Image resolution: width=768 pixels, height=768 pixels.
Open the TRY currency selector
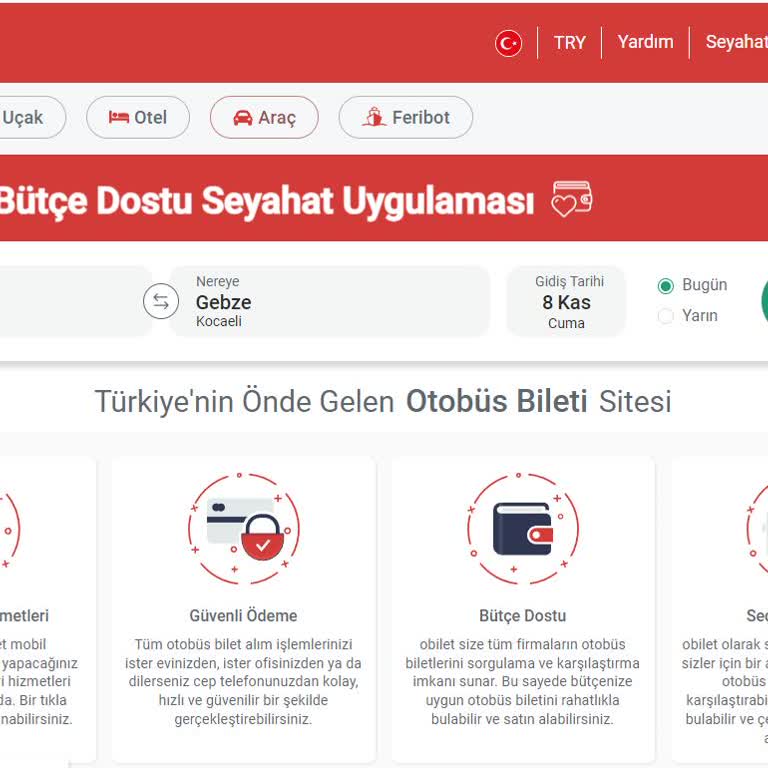point(569,43)
